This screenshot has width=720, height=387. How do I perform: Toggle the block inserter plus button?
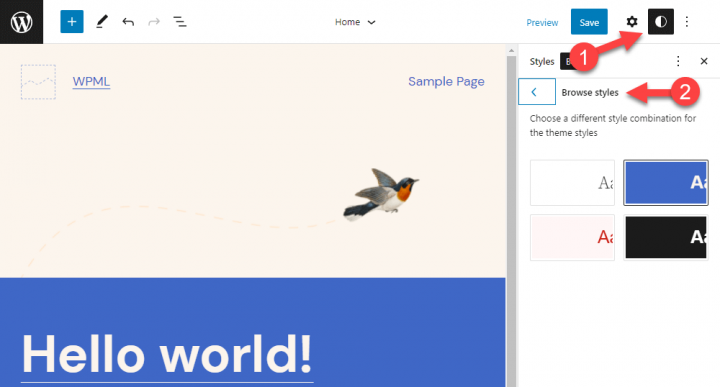(72, 22)
